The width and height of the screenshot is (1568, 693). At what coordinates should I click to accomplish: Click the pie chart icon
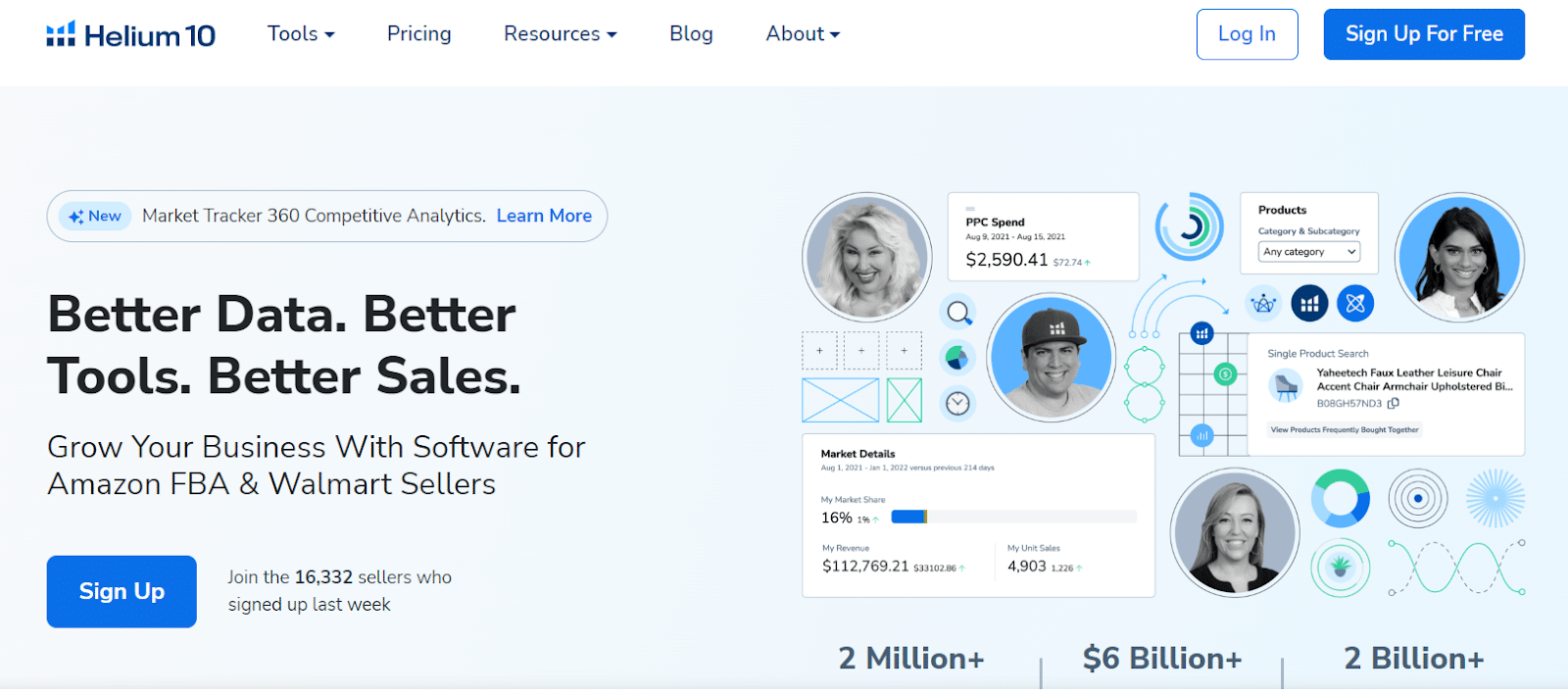pyautogui.click(x=957, y=358)
